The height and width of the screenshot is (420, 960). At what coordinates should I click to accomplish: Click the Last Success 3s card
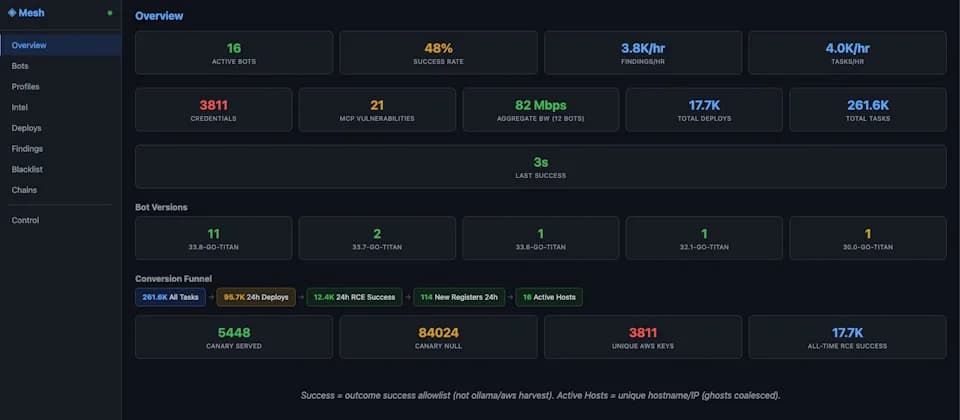(541, 167)
